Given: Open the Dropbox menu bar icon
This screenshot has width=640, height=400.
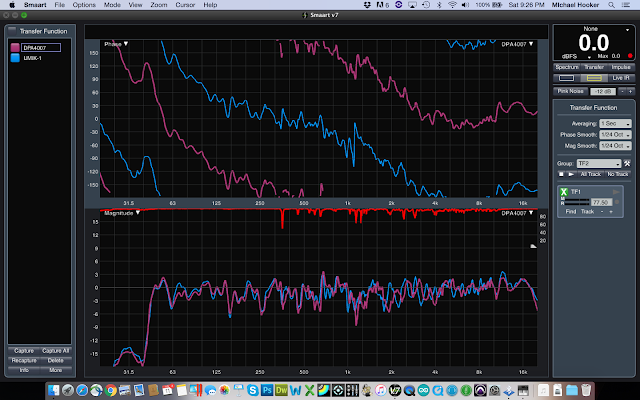Looking at the screenshot, I should coord(367,5).
